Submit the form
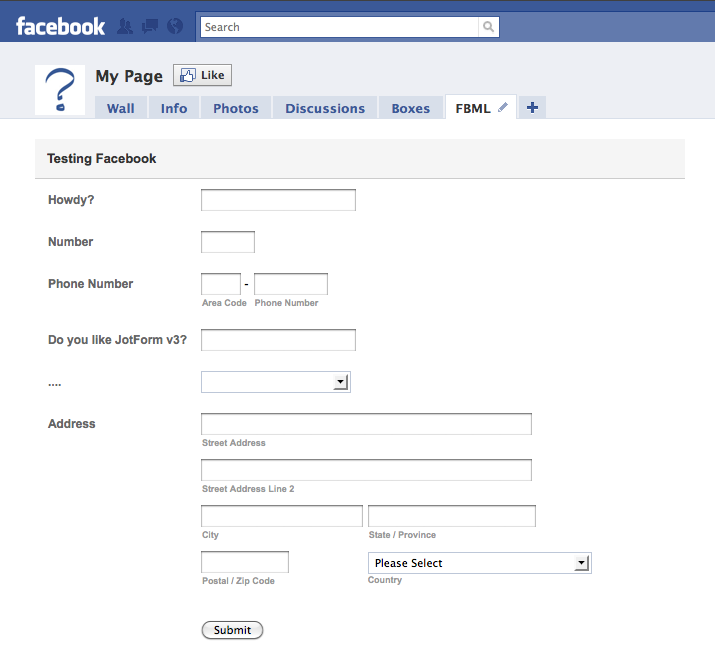715x671 pixels. (x=233, y=630)
